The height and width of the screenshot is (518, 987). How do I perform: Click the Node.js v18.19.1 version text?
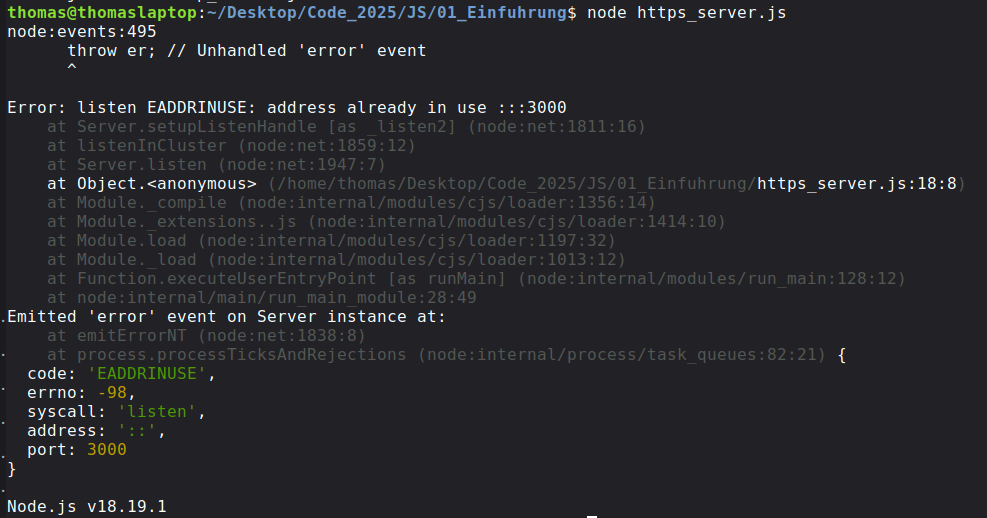(x=87, y=507)
